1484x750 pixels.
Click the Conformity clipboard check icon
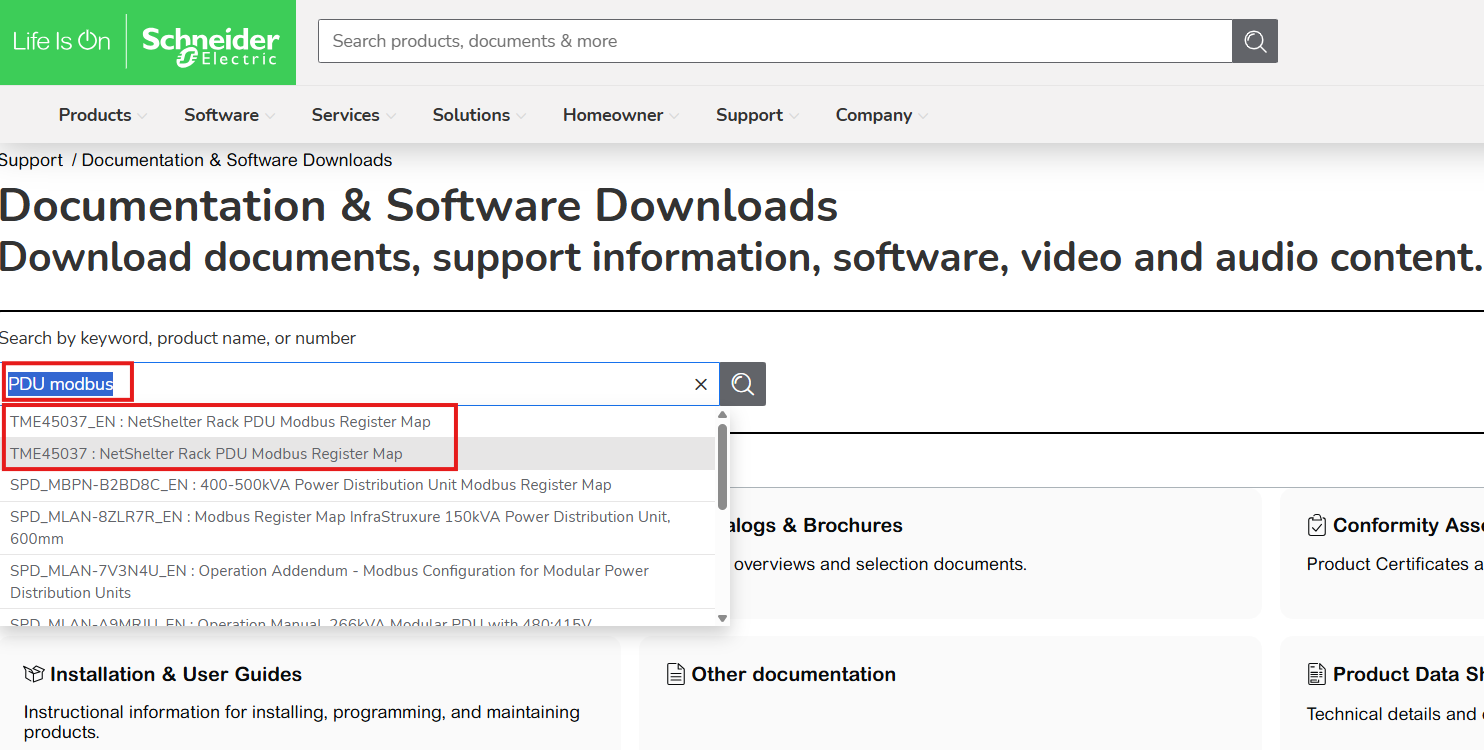pos(1317,525)
